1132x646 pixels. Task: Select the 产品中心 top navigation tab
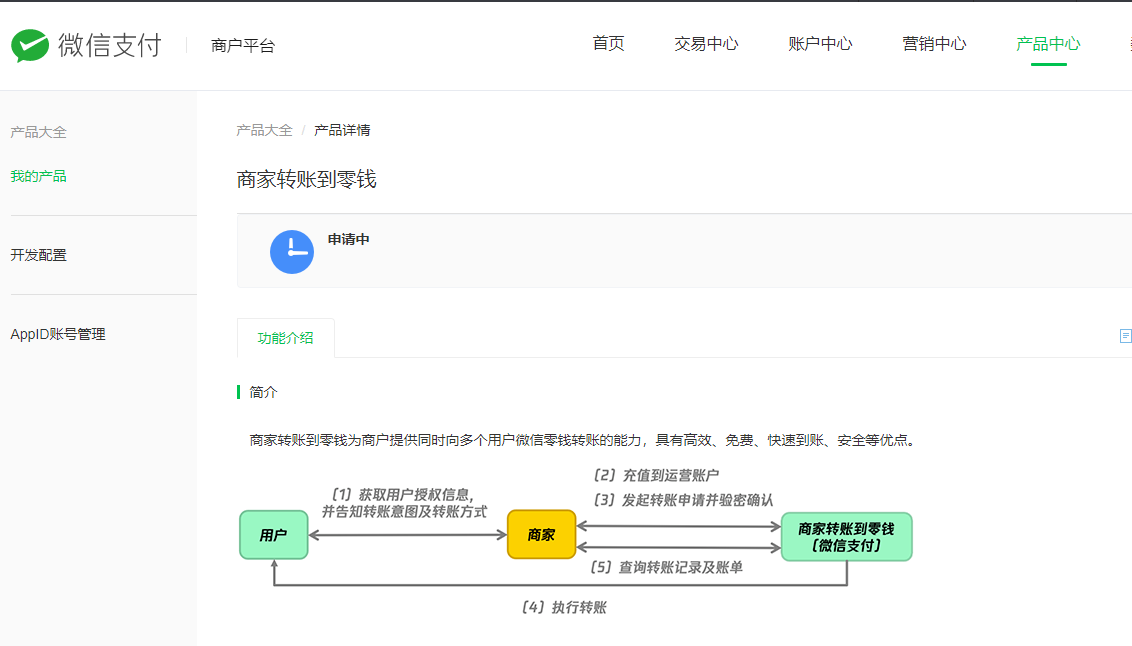(x=1048, y=43)
